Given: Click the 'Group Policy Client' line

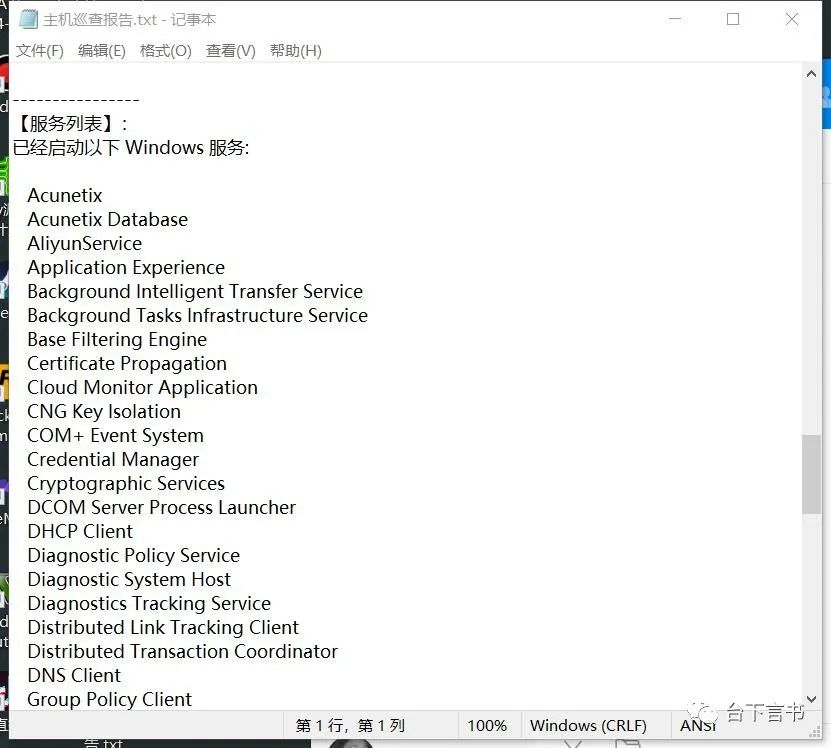Looking at the screenshot, I should [110, 700].
